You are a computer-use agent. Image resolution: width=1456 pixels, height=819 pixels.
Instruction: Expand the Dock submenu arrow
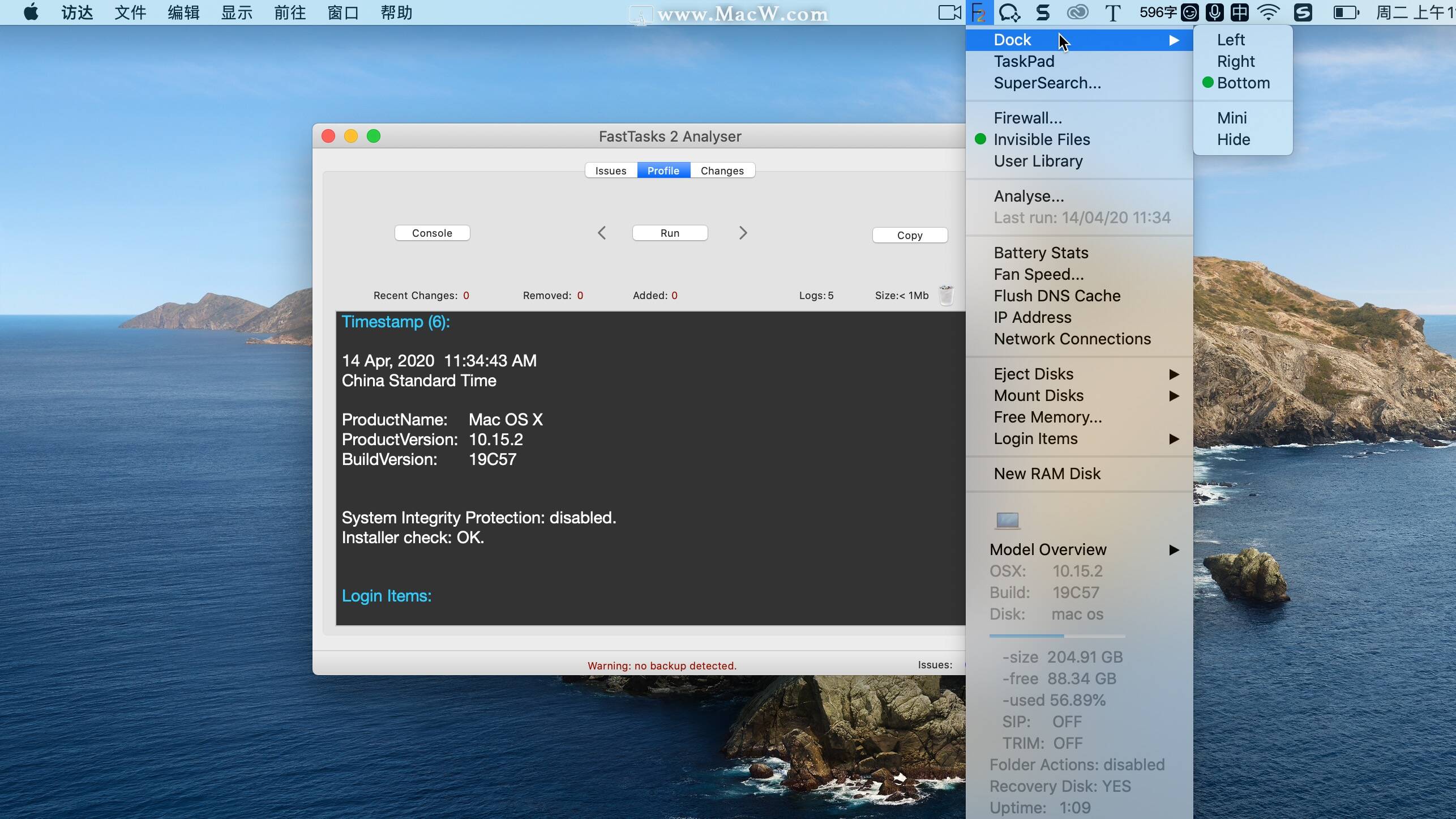pyautogui.click(x=1174, y=40)
